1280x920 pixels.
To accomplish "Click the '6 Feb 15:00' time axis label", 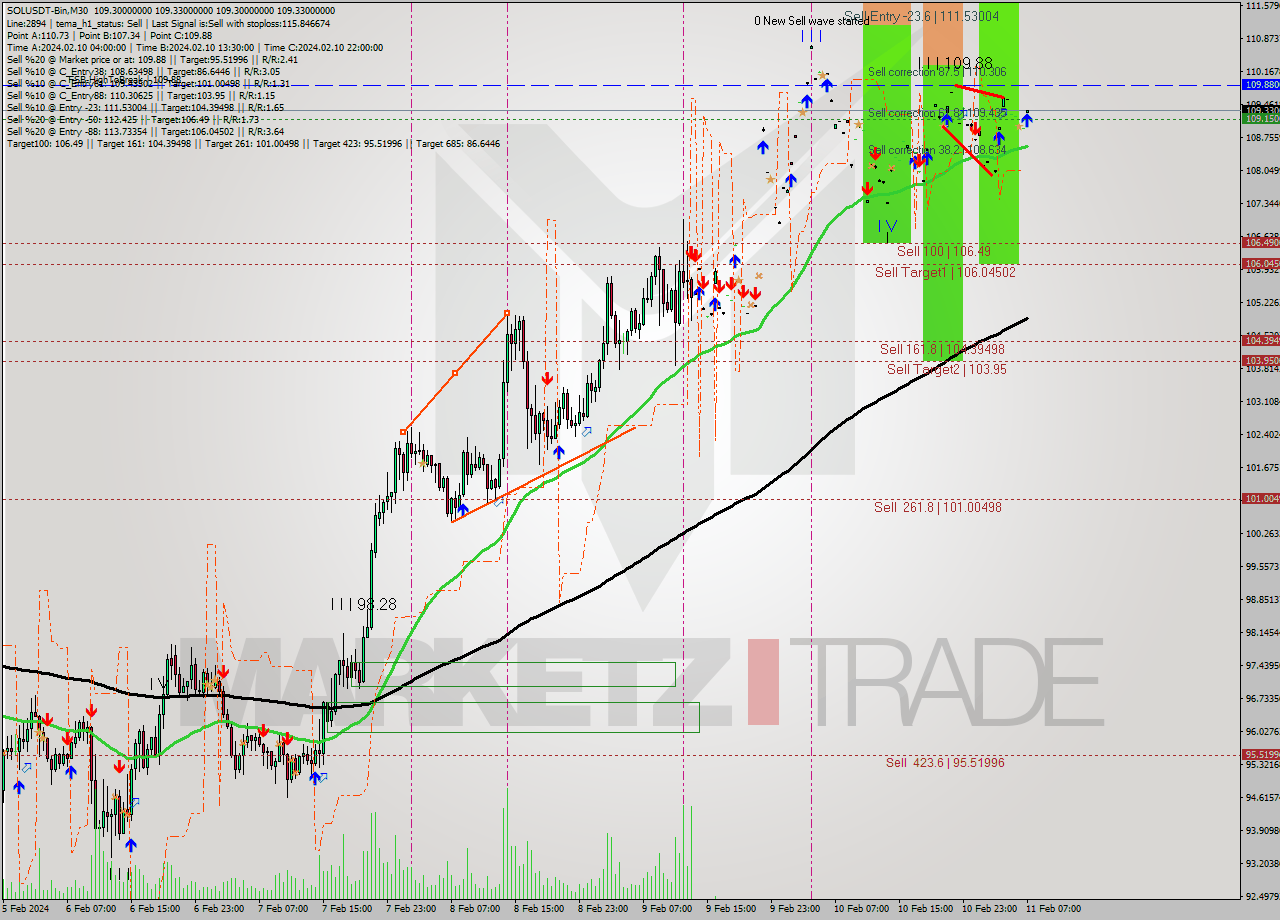I will tap(157, 909).
